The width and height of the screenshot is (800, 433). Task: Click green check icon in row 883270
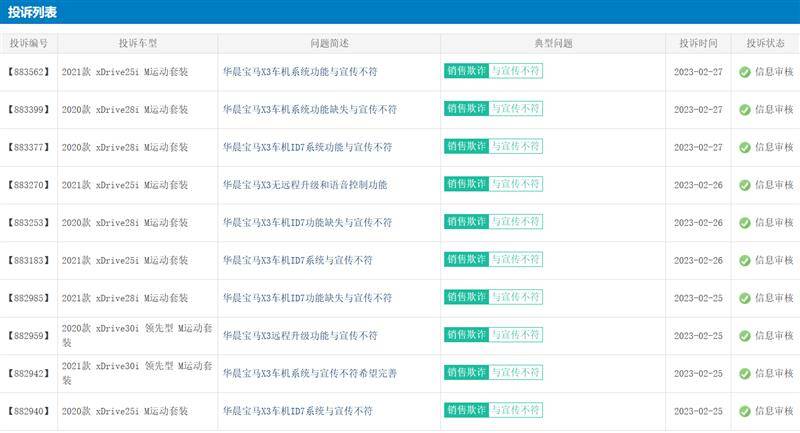point(744,185)
